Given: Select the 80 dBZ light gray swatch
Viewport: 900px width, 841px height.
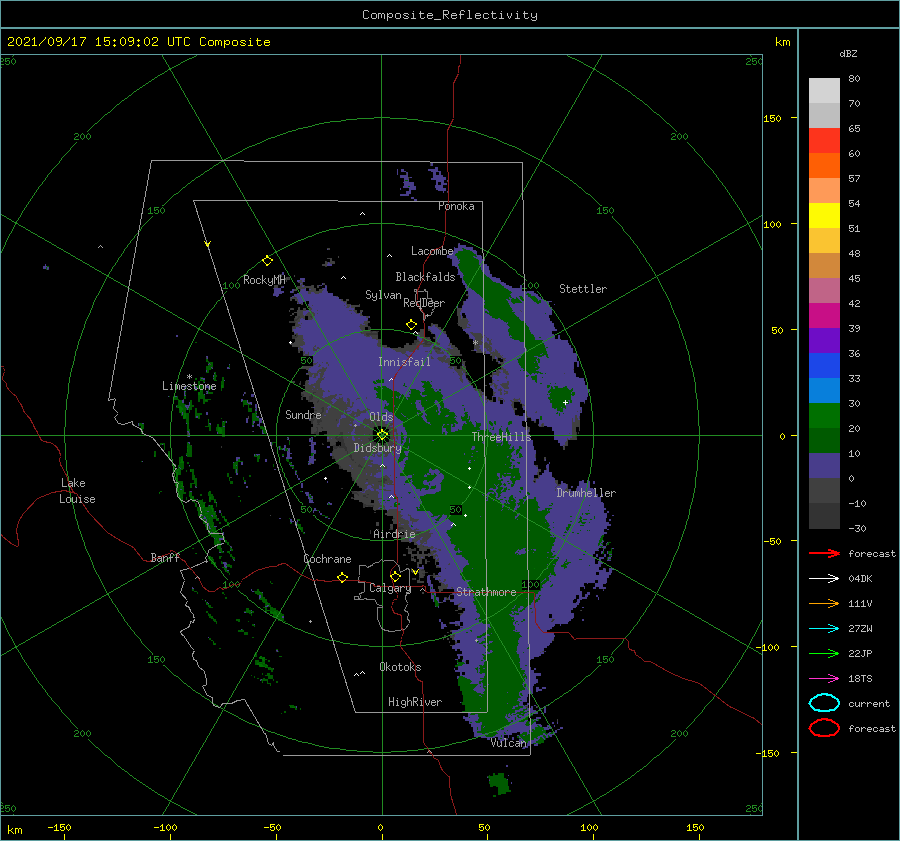Looking at the screenshot, I should 824,90.
